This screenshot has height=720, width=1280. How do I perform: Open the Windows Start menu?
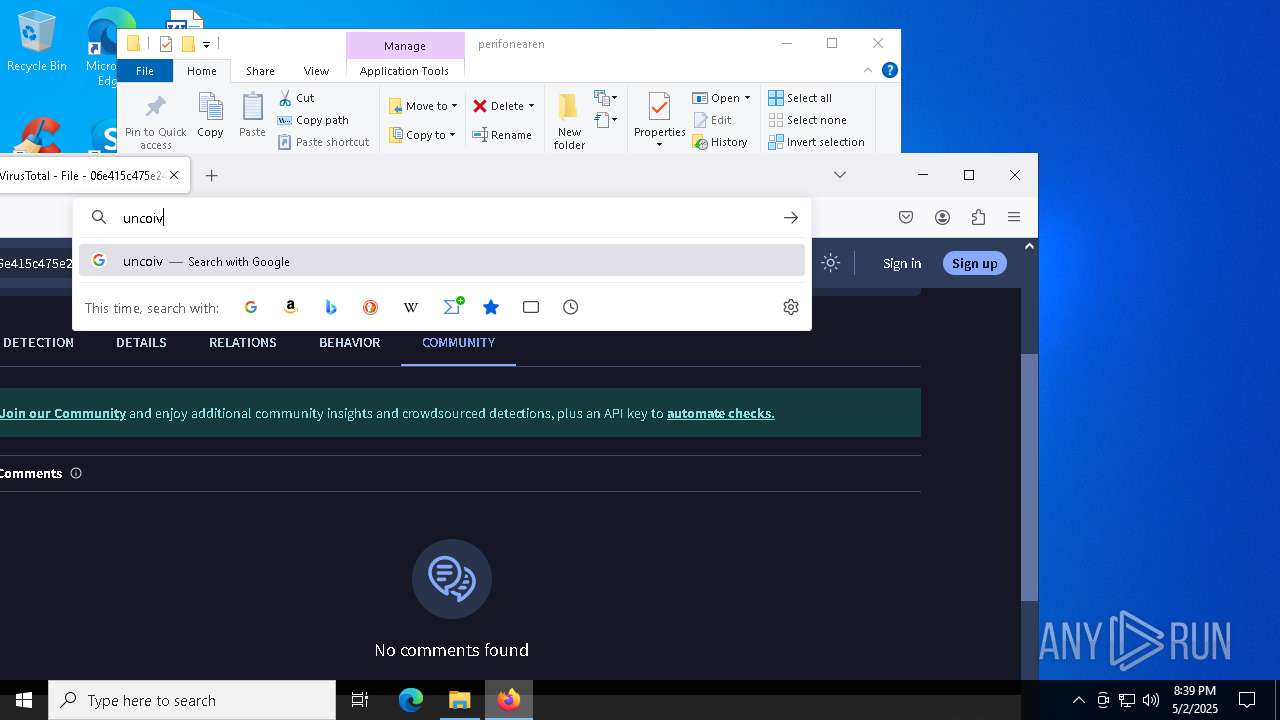(x=24, y=700)
